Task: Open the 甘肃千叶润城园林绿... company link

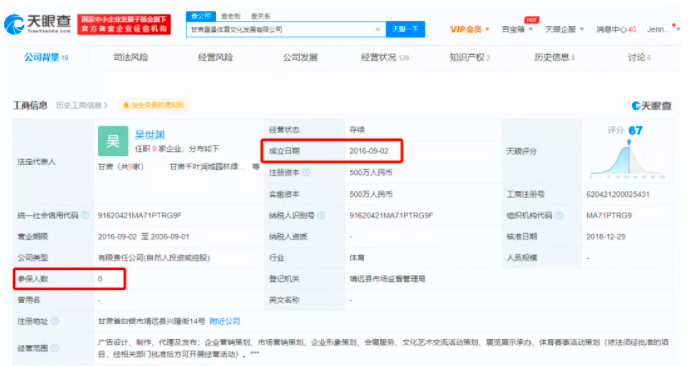Action: [208, 167]
